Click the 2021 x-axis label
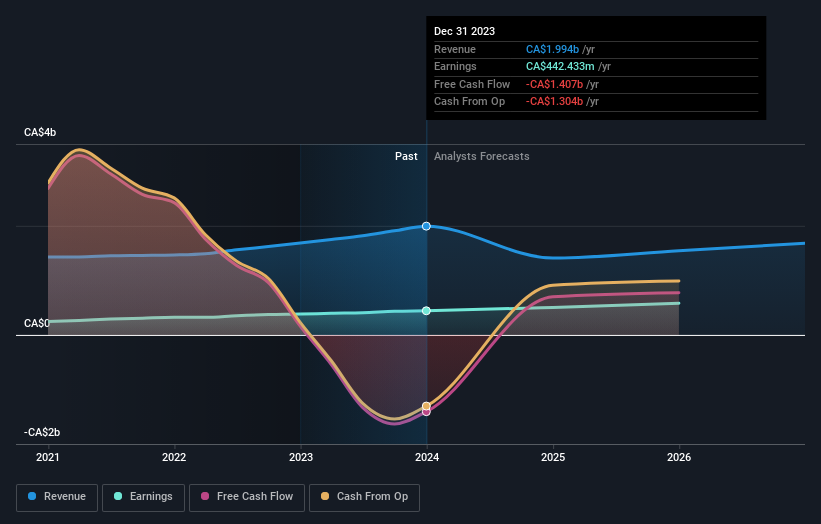This screenshot has width=821, height=524. pyautogui.click(x=48, y=457)
